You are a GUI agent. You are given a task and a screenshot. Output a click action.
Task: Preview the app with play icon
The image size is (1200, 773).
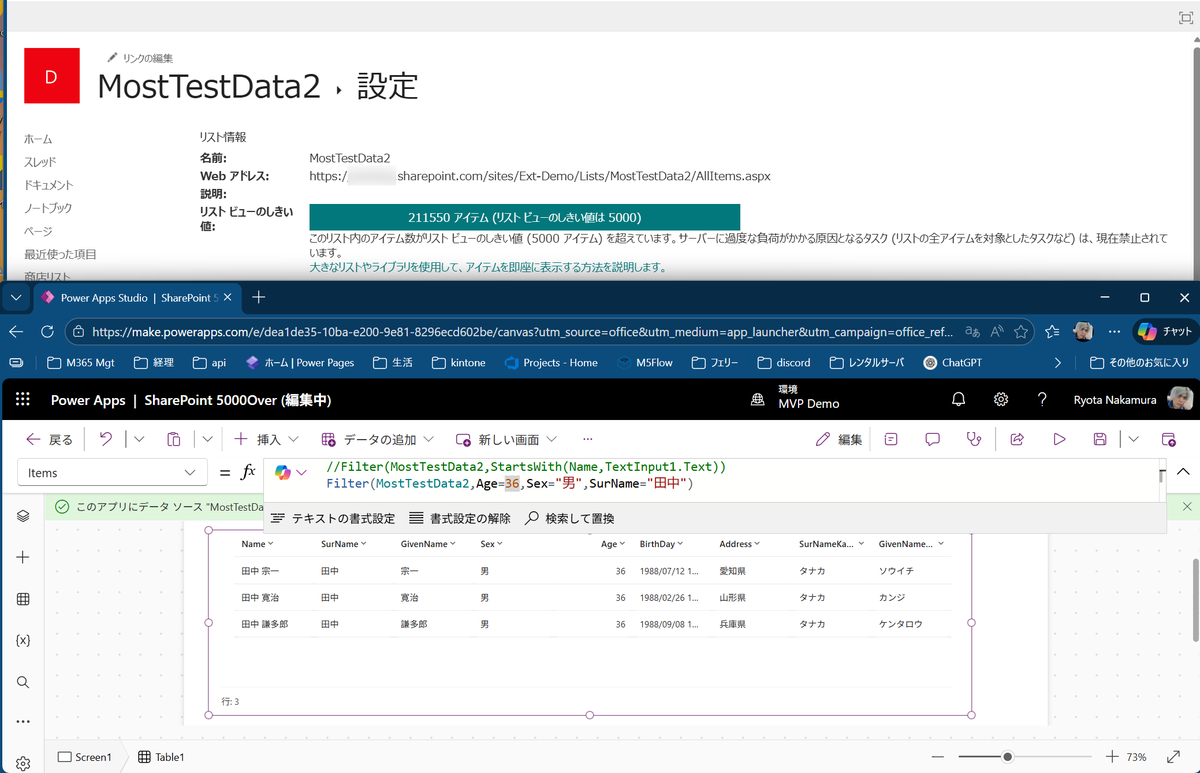1059,439
